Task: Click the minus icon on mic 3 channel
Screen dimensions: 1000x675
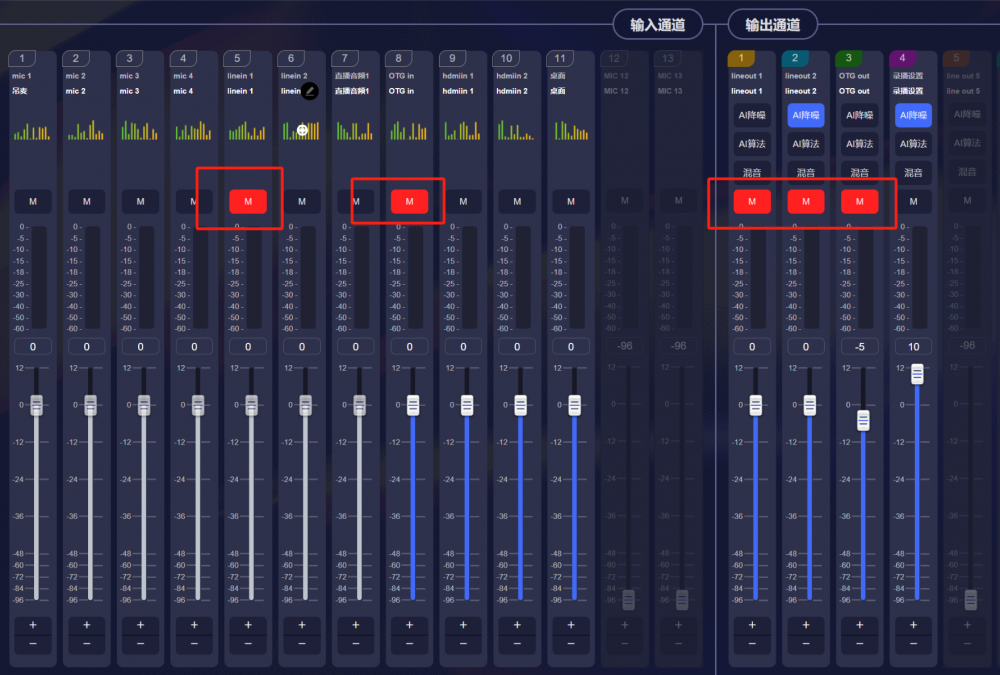Action: [x=140, y=644]
